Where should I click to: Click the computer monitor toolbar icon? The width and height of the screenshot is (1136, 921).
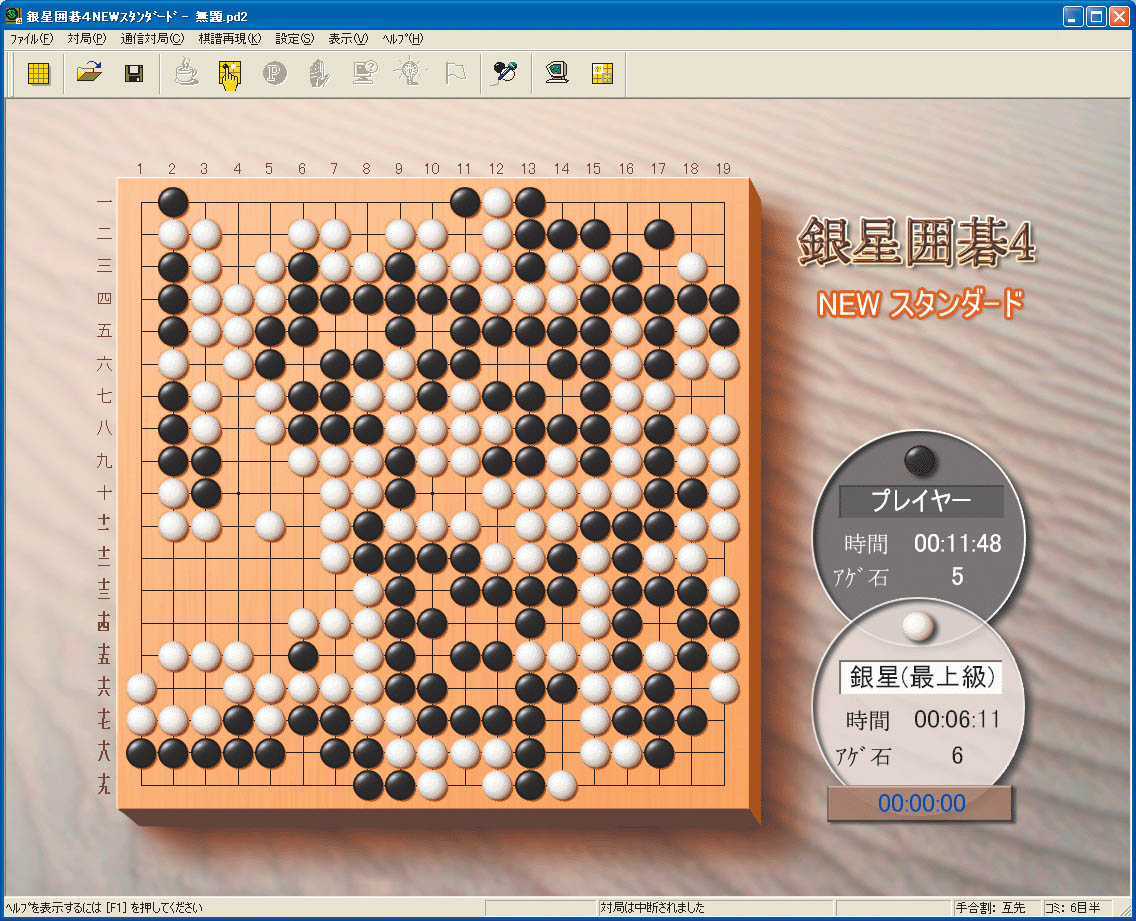point(557,73)
